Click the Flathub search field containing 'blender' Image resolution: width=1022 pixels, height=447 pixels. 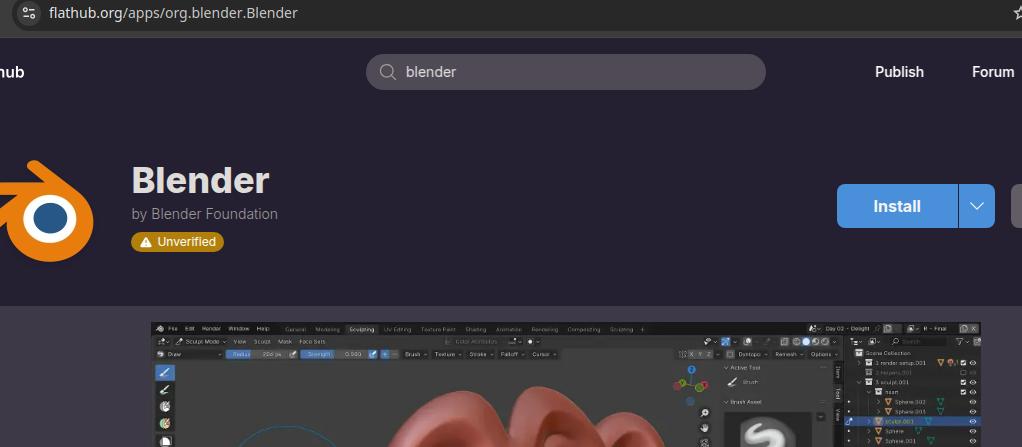pos(565,72)
